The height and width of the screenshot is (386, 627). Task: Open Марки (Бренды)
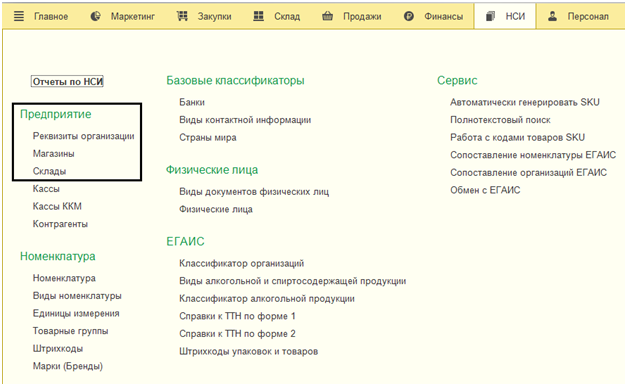pyautogui.click(x=68, y=366)
